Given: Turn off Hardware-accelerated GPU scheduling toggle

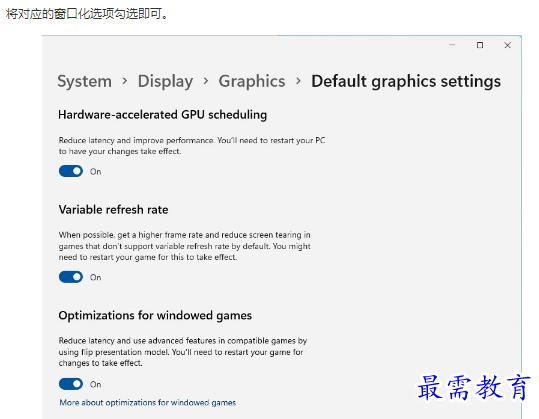Looking at the screenshot, I should coord(71,171).
